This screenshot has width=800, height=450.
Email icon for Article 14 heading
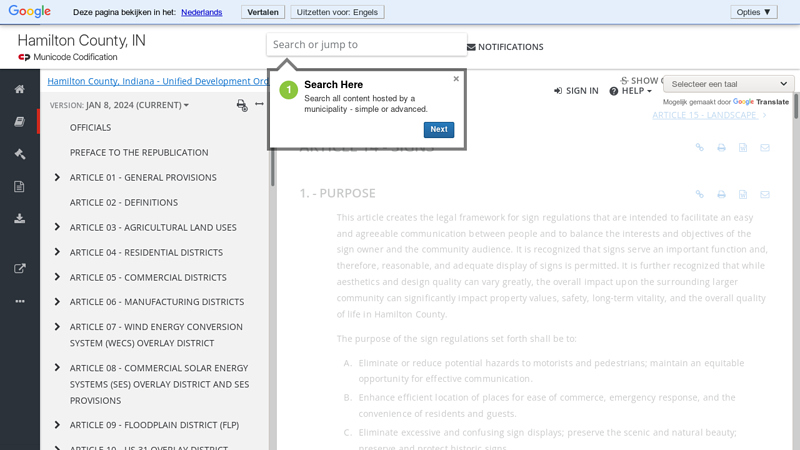pyautogui.click(x=764, y=147)
